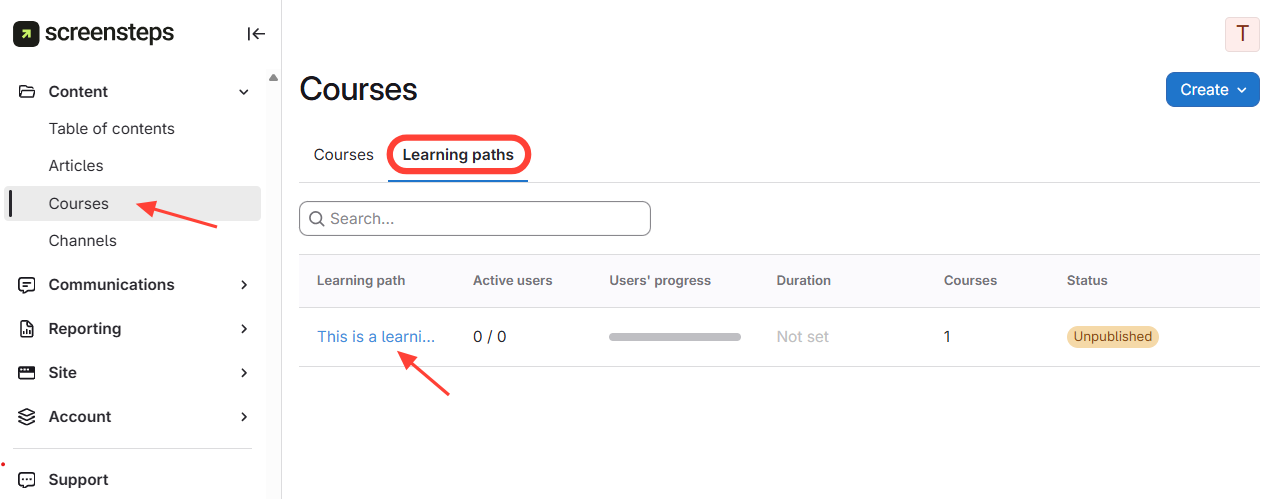Click the Site browser icon
The height and width of the screenshot is (499, 1268).
point(28,373)
